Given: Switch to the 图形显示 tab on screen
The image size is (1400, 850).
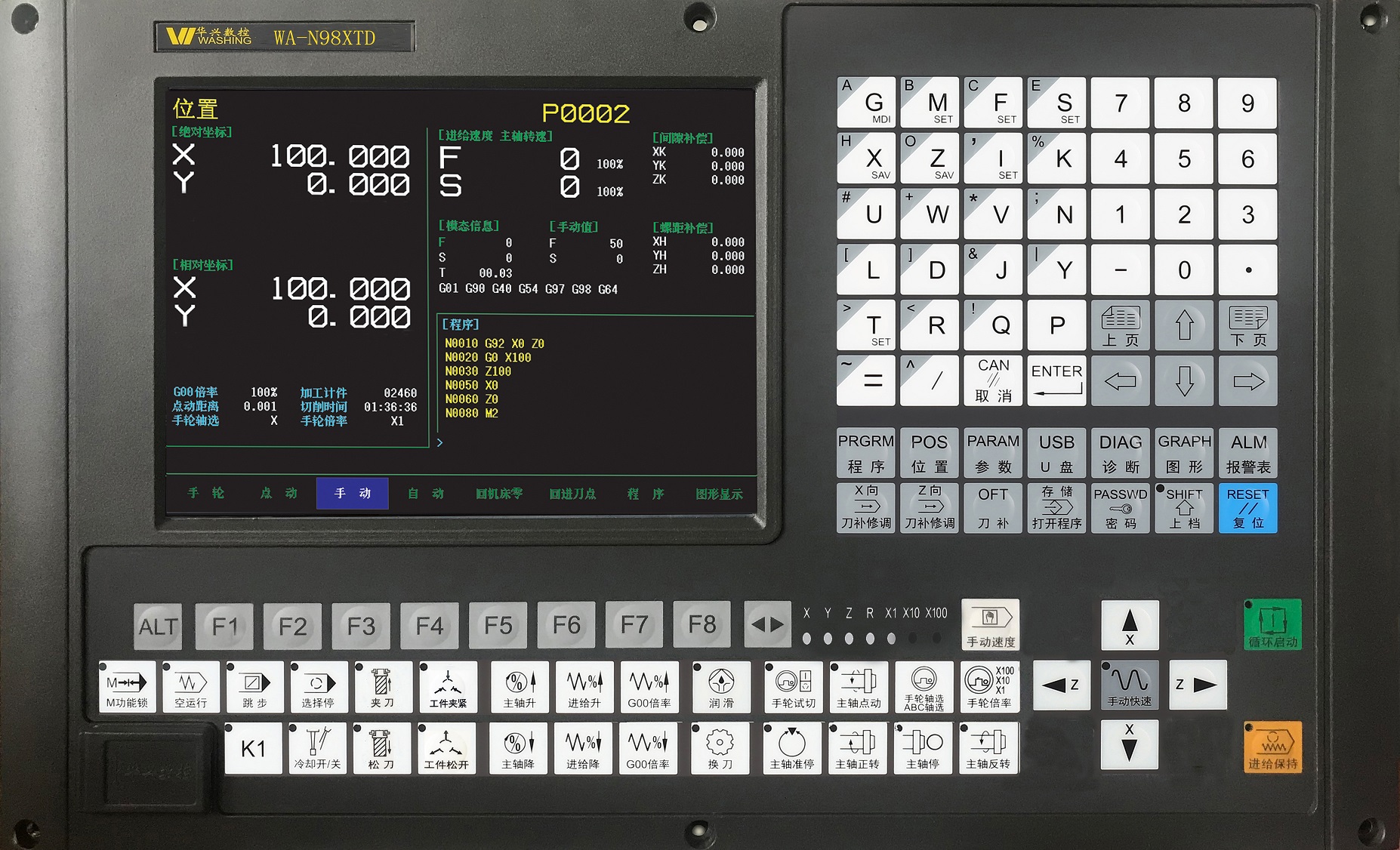Looking at the screenshot, I should pyautogui.click(x=719, y=494).
